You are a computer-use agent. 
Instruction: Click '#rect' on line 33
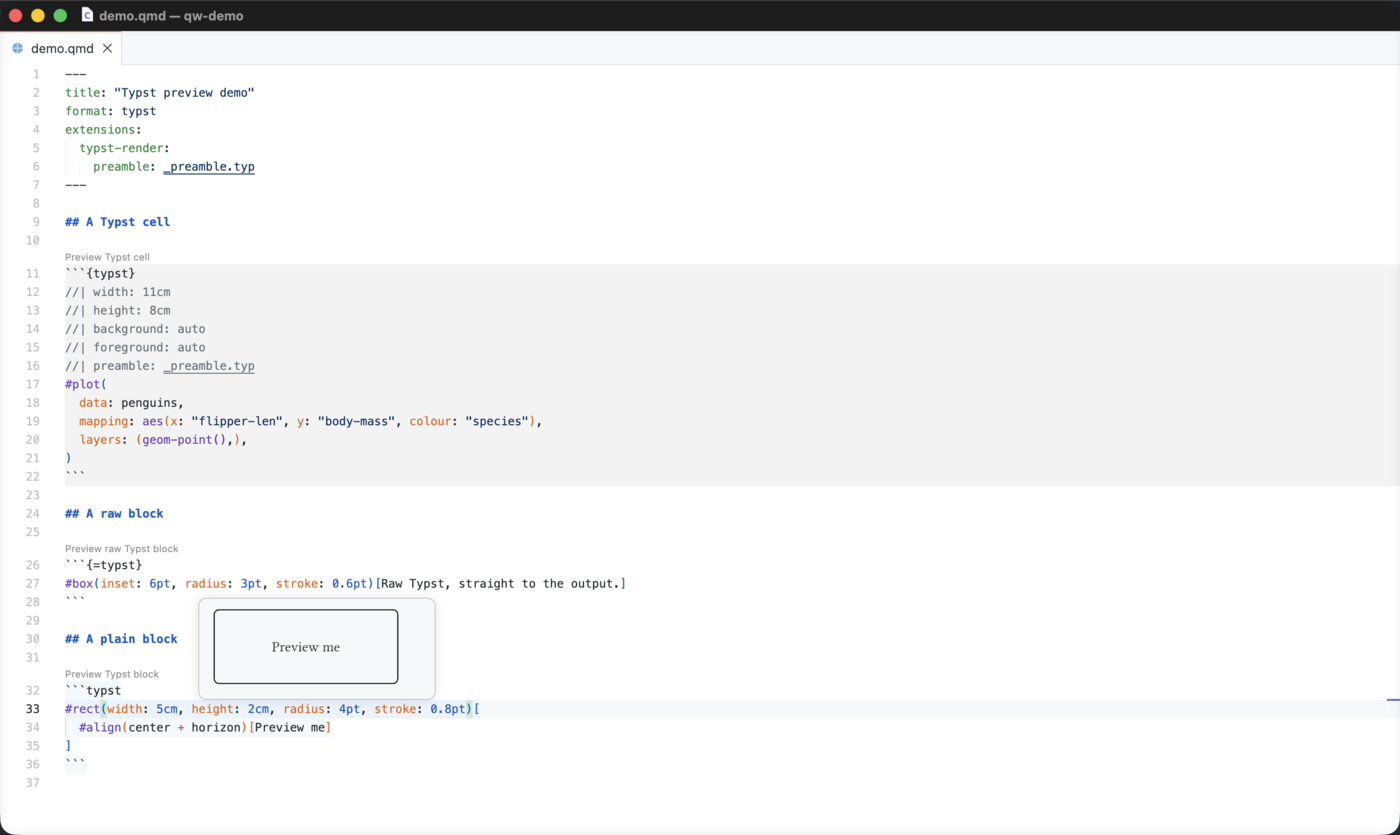click(x=82, y=709)
